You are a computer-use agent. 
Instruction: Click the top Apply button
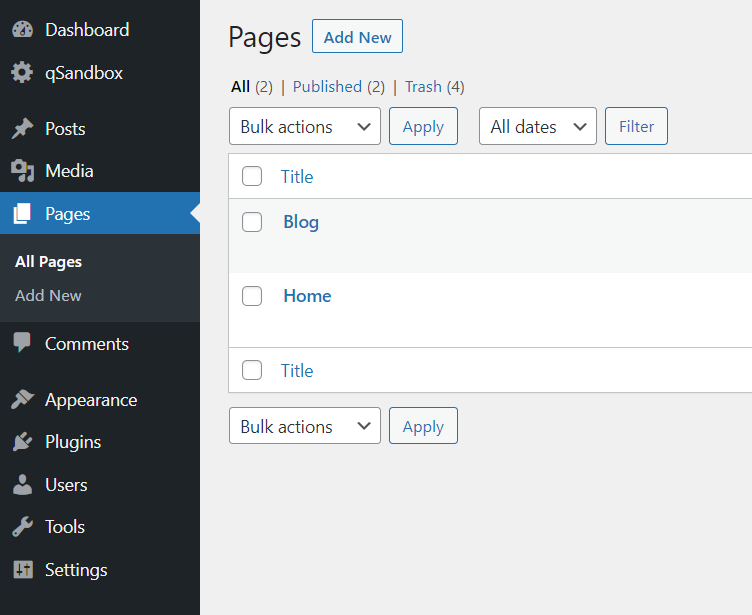423,126
